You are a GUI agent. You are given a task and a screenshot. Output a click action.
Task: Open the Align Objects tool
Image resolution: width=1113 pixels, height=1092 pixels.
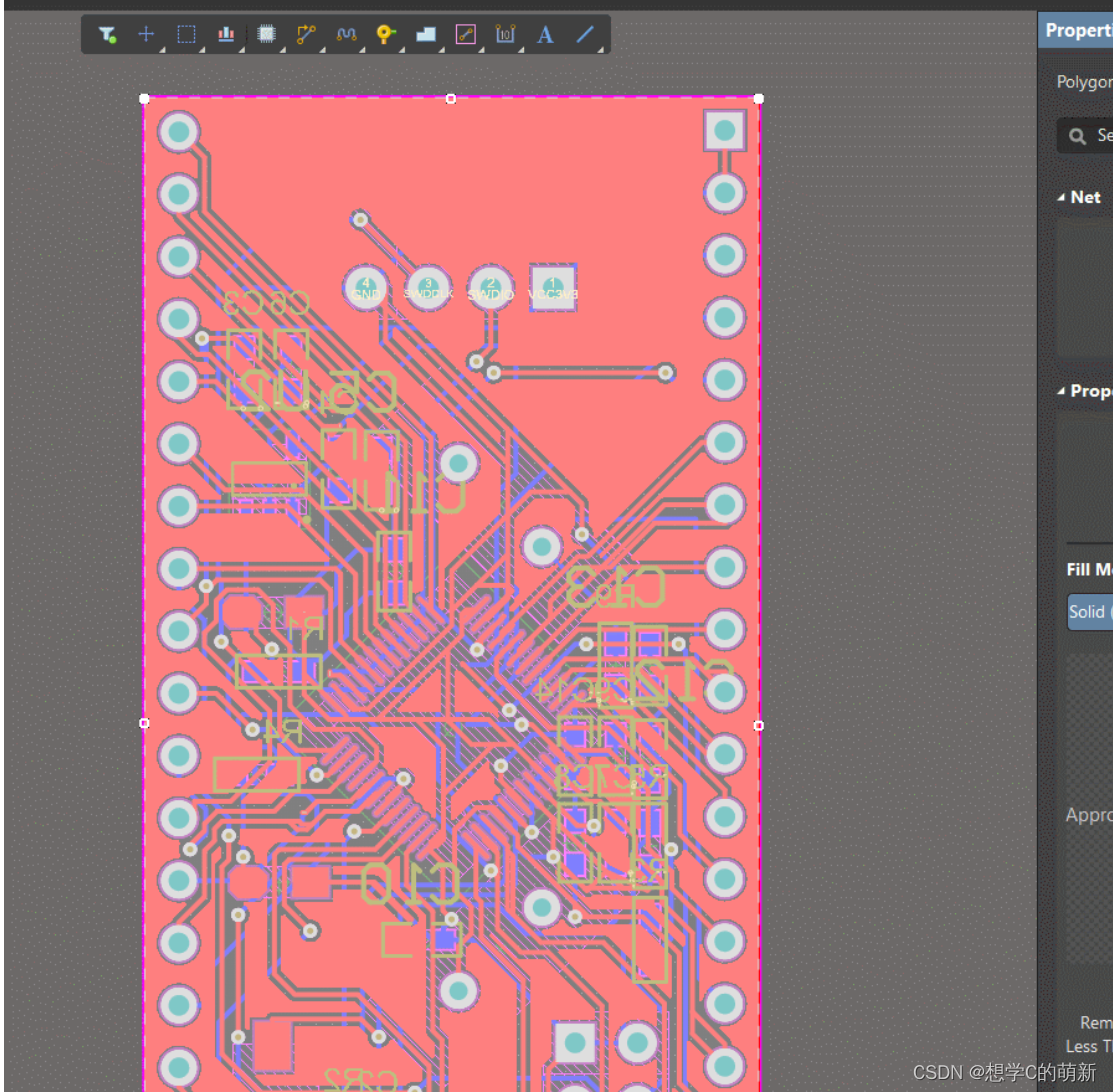pyautogui.click(x=226, y=34)
